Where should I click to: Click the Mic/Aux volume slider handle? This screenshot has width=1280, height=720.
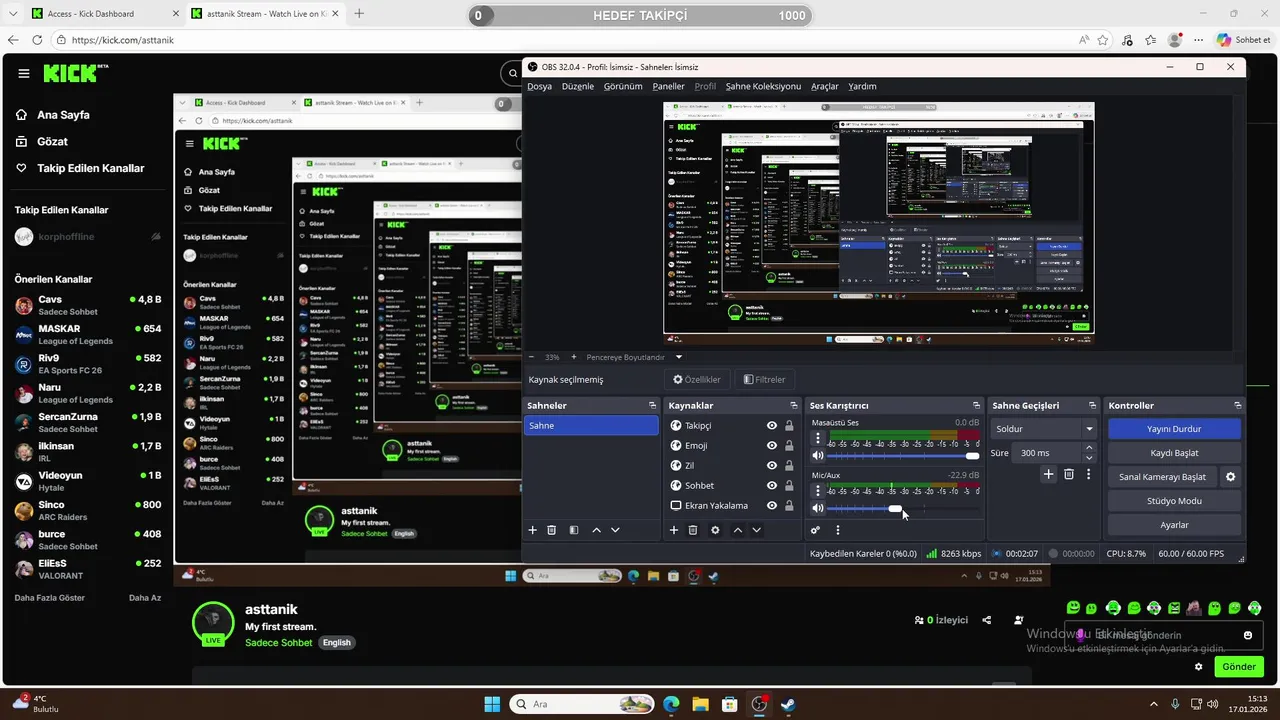click(x=894, y=509)
